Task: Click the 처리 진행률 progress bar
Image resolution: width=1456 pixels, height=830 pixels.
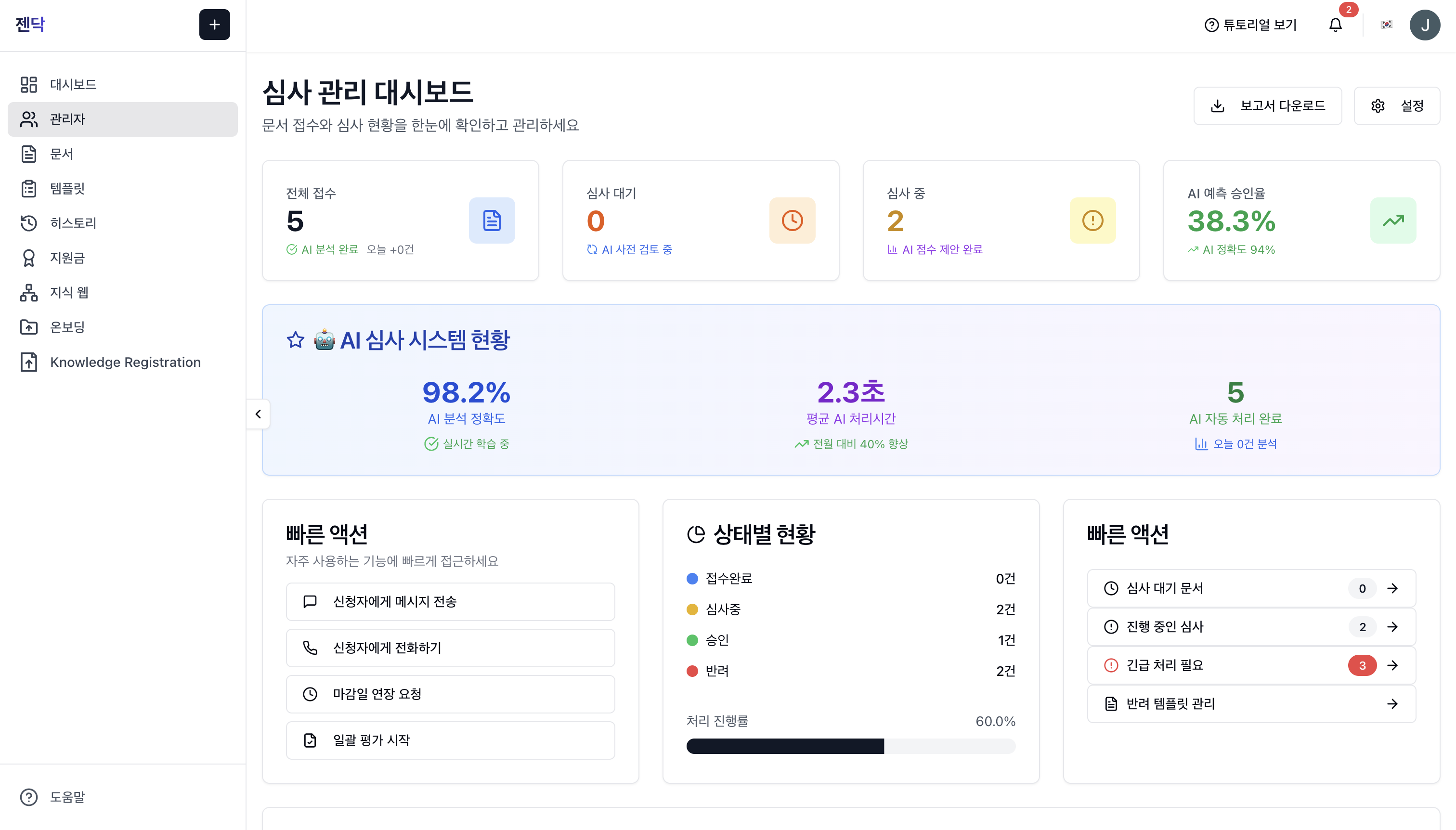Action: point(851,746)
